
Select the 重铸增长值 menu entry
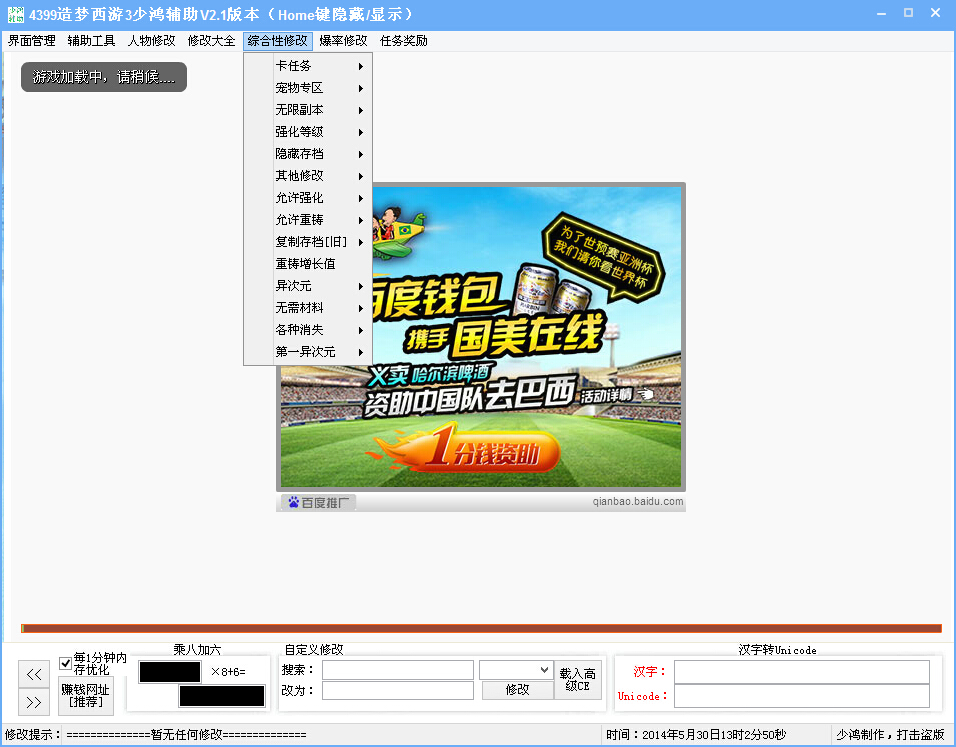coord(308,263)
